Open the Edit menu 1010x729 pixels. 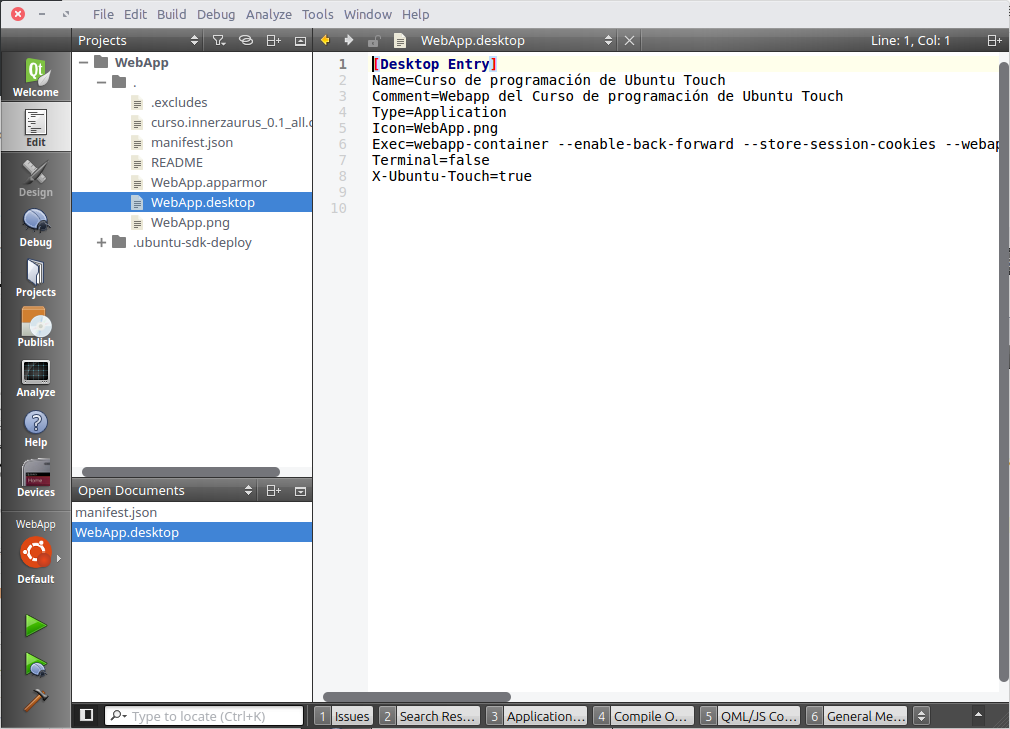(135, 14)
